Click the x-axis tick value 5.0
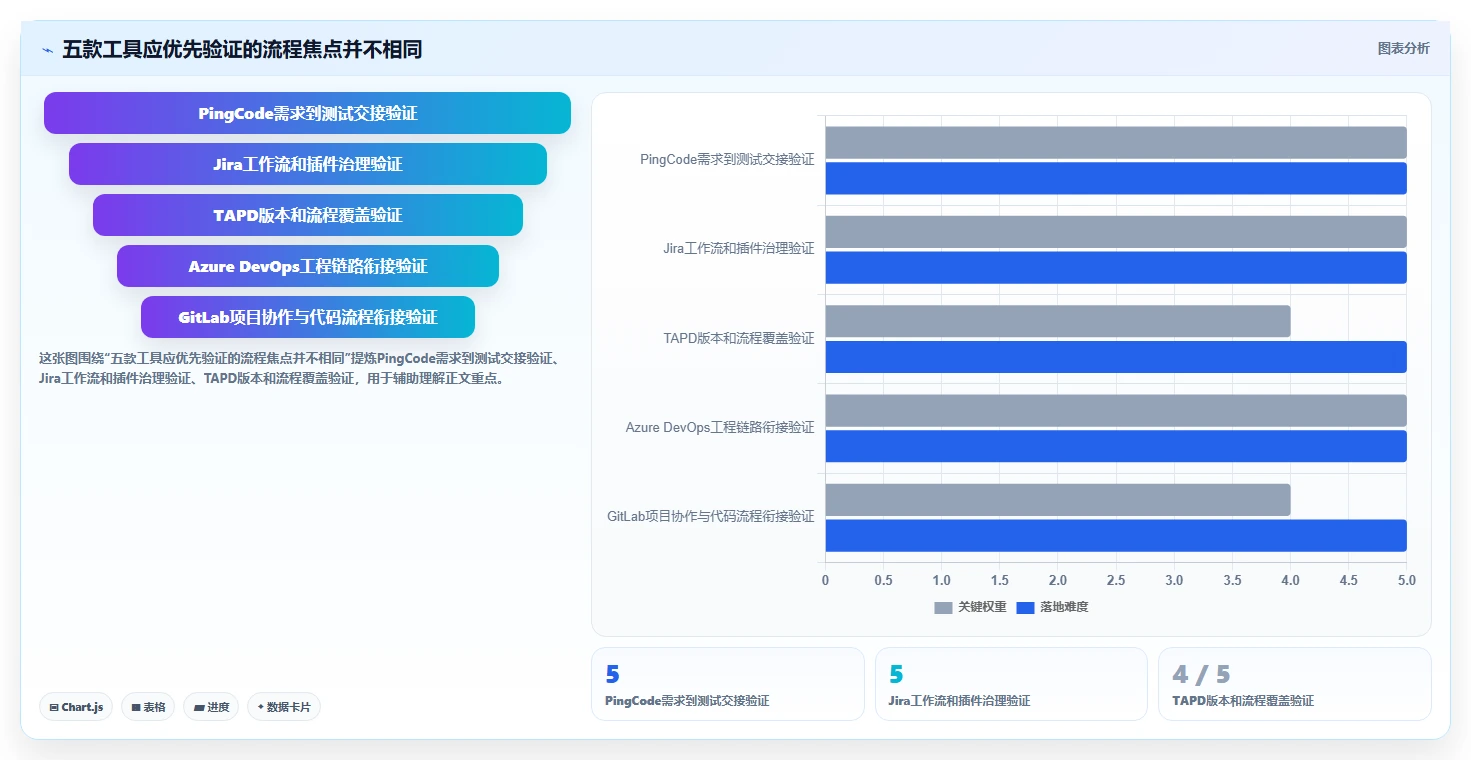The image size is (1471, 760). pos(1407,581)
